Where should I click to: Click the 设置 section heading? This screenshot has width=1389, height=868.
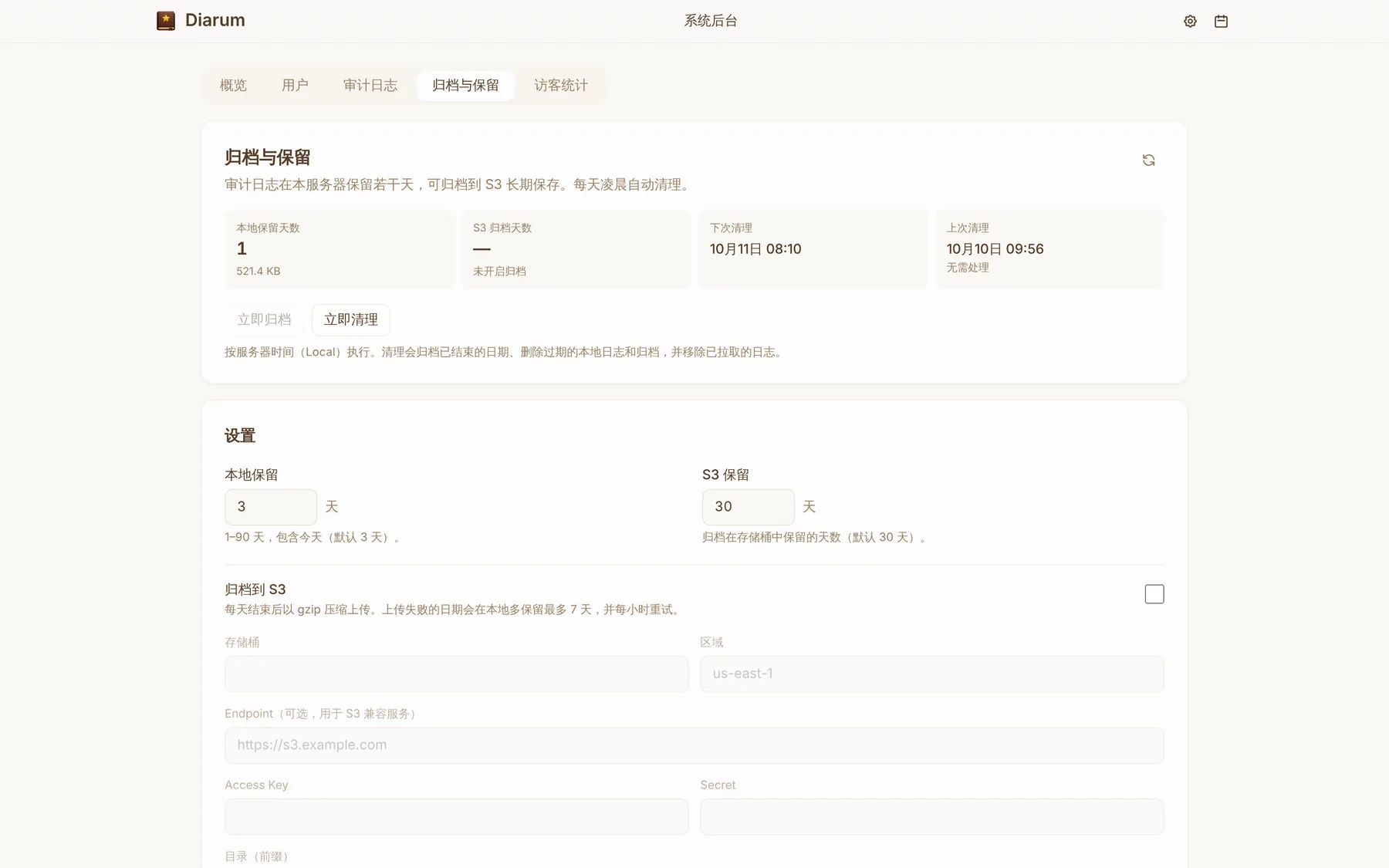240,436
